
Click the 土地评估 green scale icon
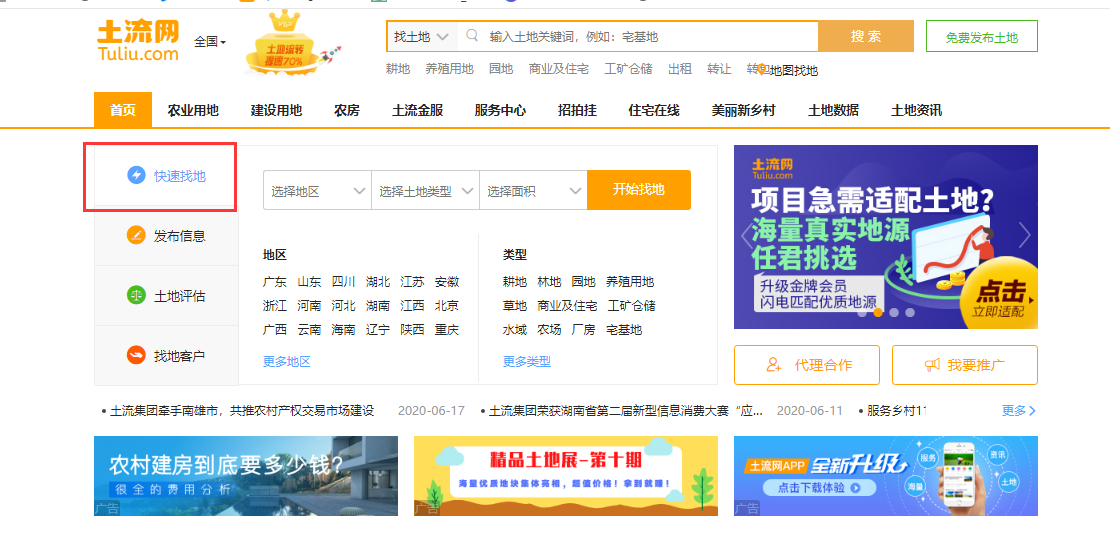click(136, 296)
